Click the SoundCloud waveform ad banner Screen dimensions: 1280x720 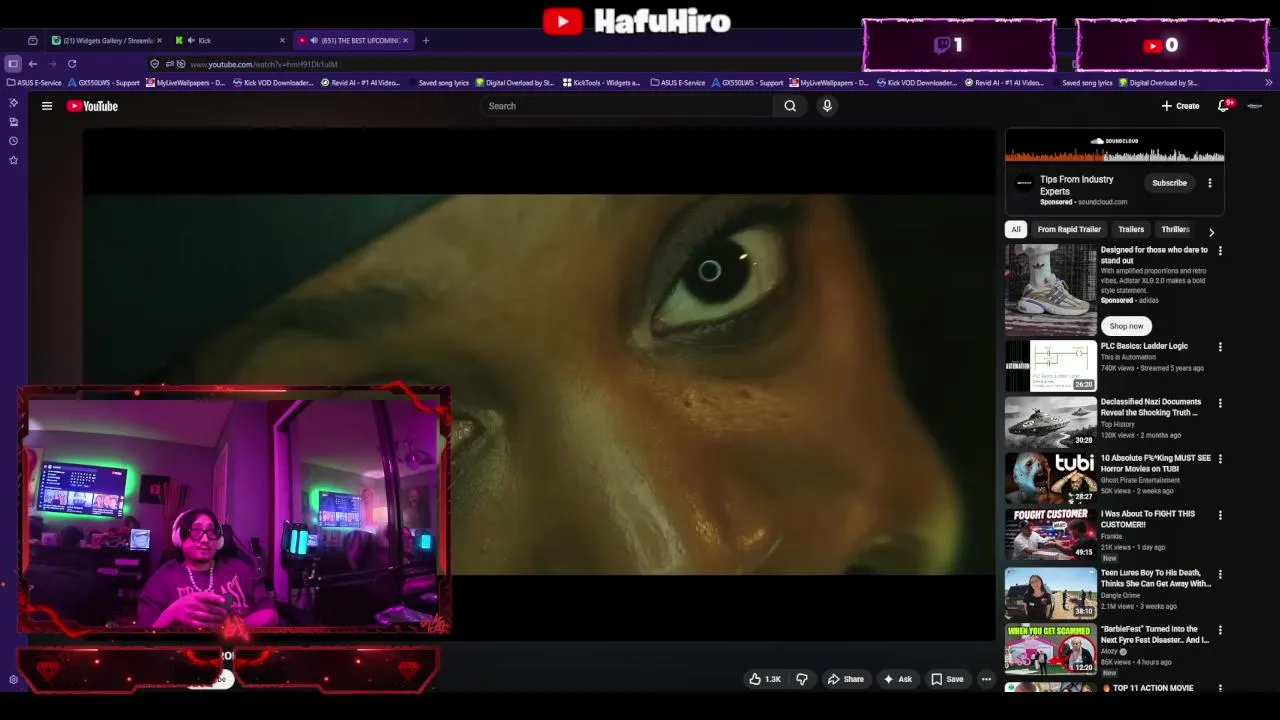pyautogui.click(x=1115, y=147)
